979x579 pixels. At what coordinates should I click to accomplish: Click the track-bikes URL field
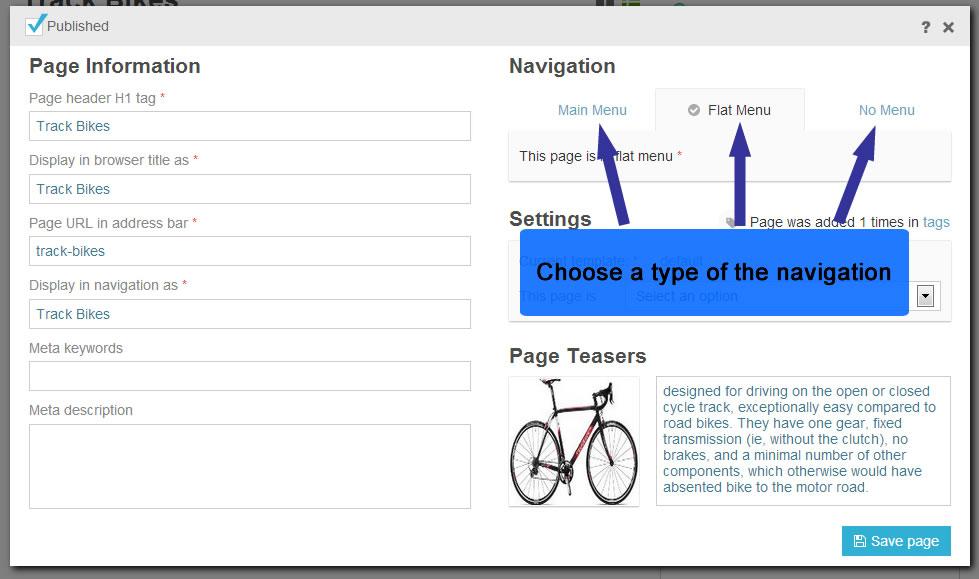pyautogui.click(x=250, y=251)
